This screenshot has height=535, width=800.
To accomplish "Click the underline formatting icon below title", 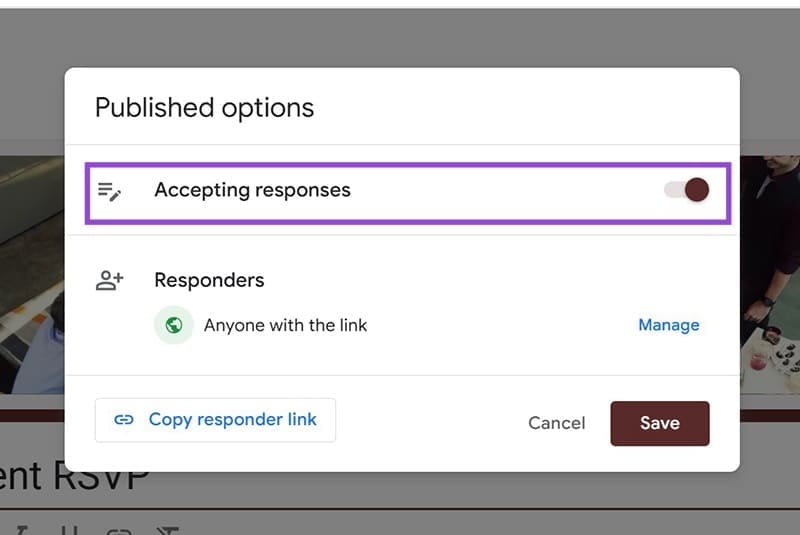I will [66, 528].
